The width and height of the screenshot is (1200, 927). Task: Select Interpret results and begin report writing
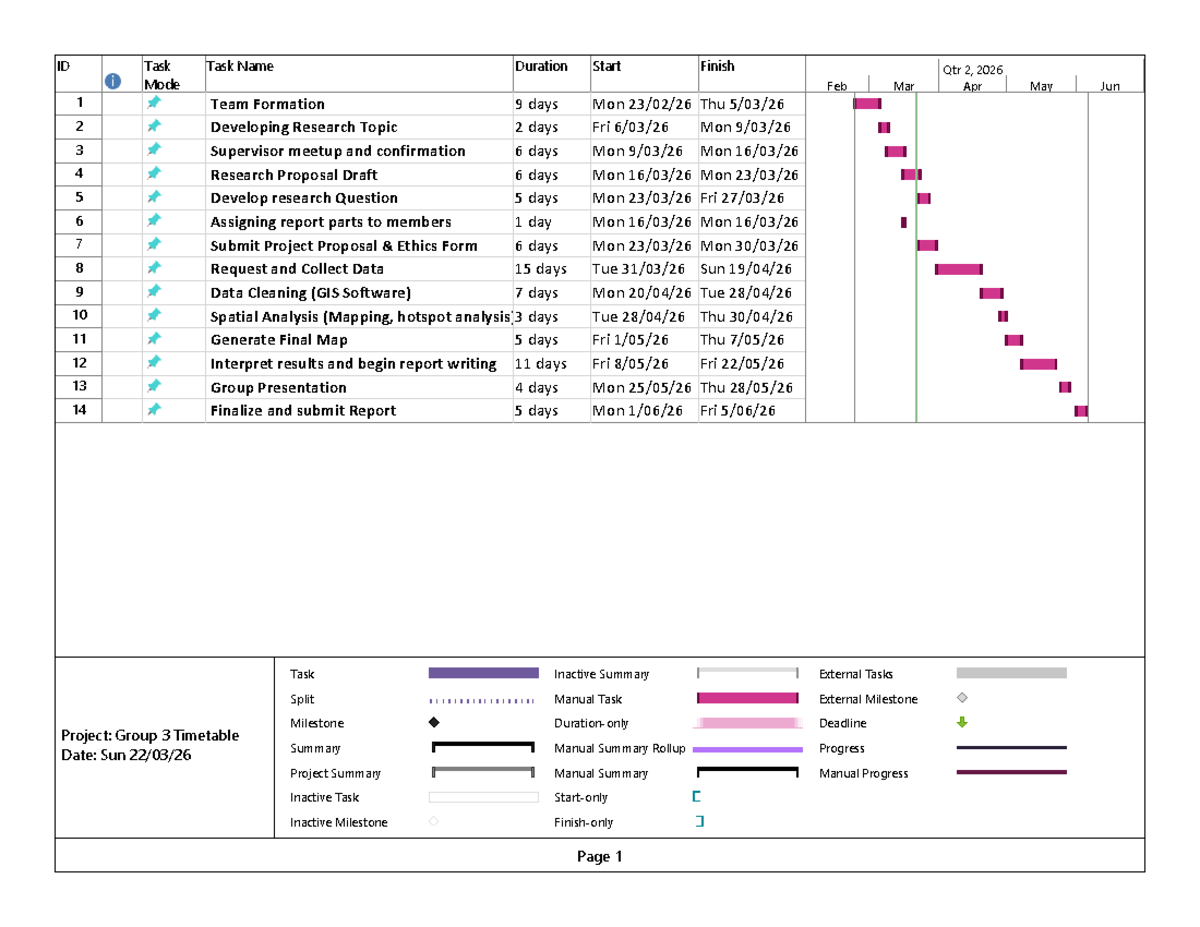[x=353, y=364]
